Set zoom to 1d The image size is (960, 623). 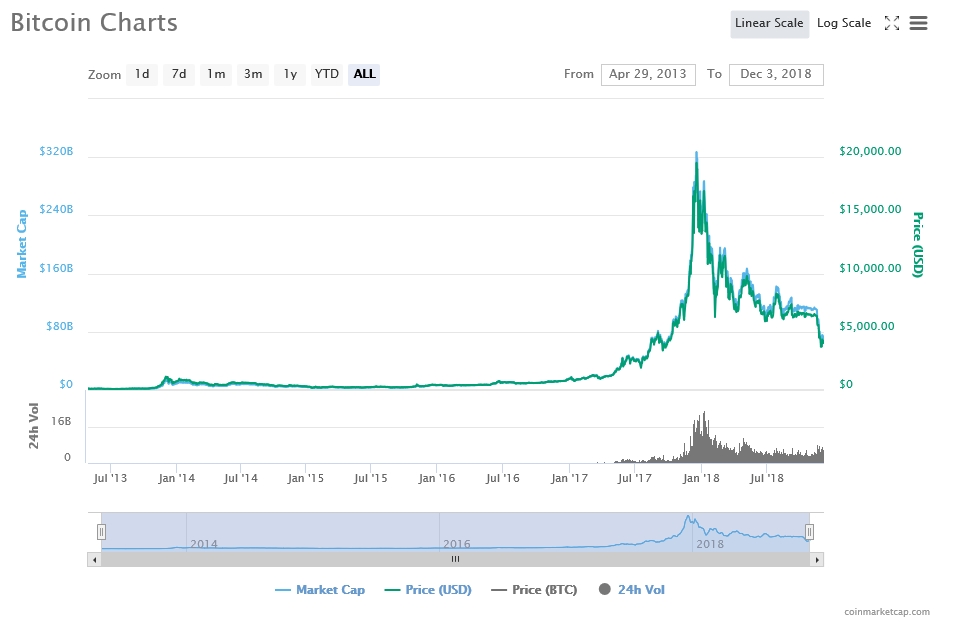[142, 74]
